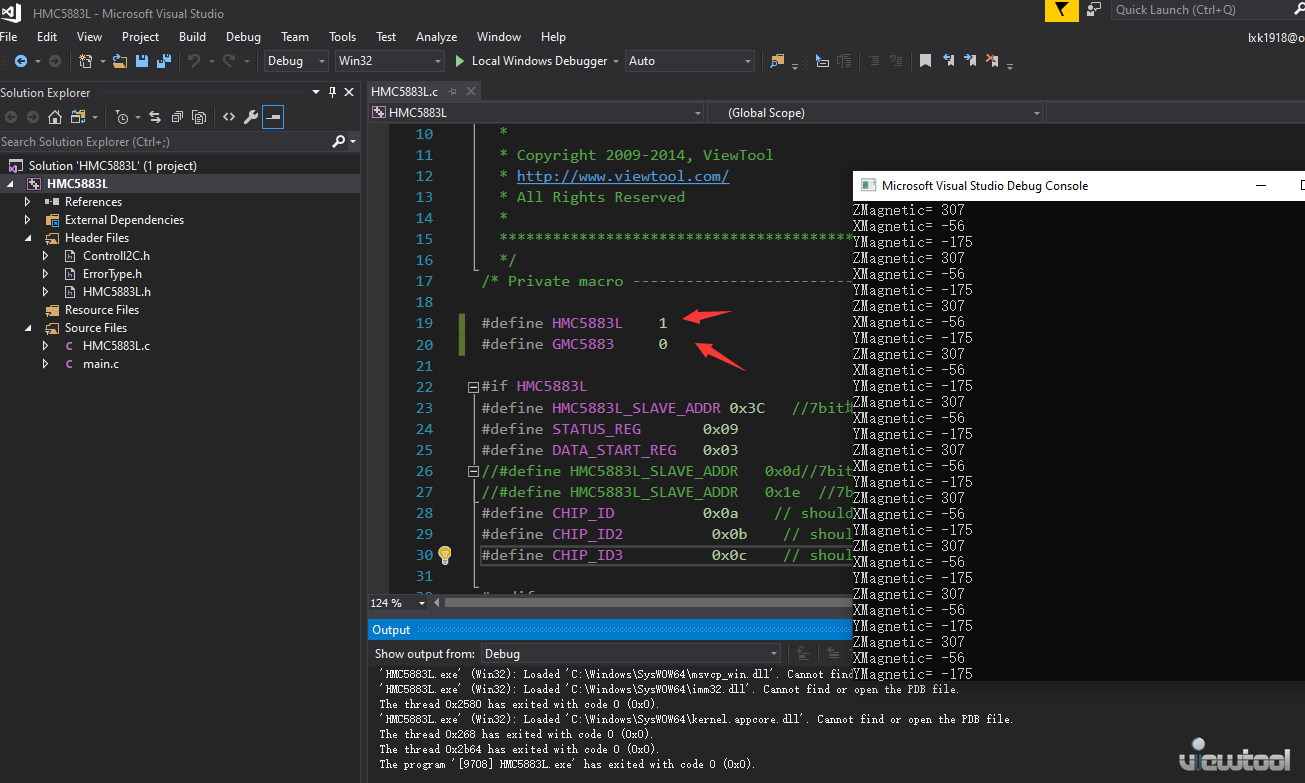The height and width of the screenshot is (783, 1305).
Task: Start debugging with the green play arrow
Action: [459, 61]
